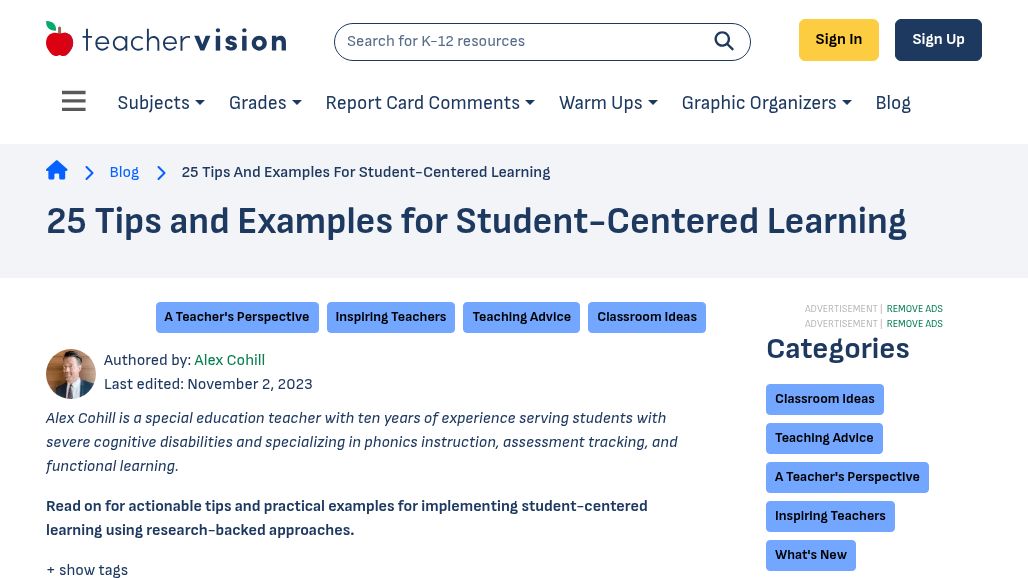Viewport: 1028px width, 578px height.
Task: Click the 'What's New' category tag
Action: point(810,555)
